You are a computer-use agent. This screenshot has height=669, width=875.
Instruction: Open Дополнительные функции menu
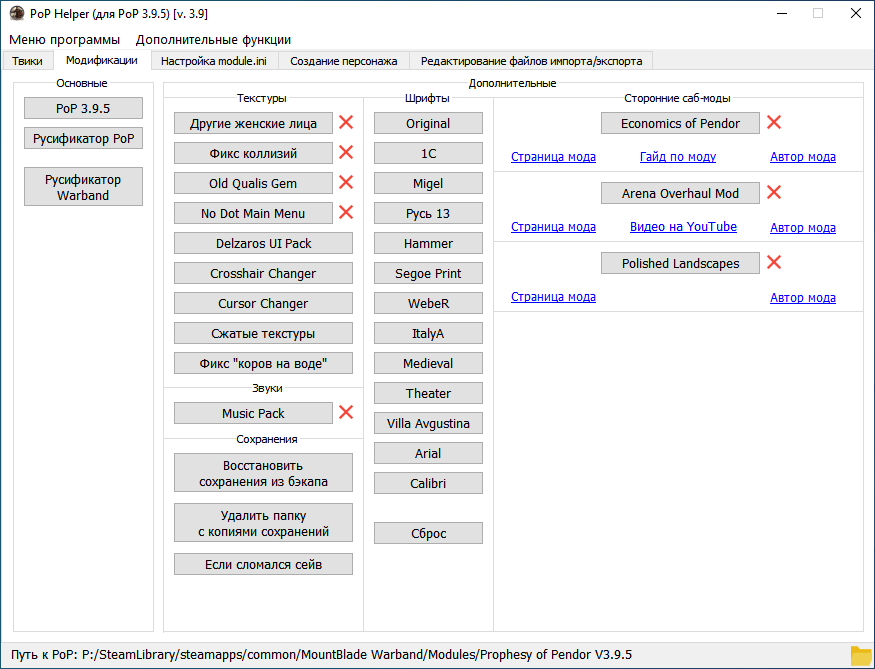tap(213, 40)
